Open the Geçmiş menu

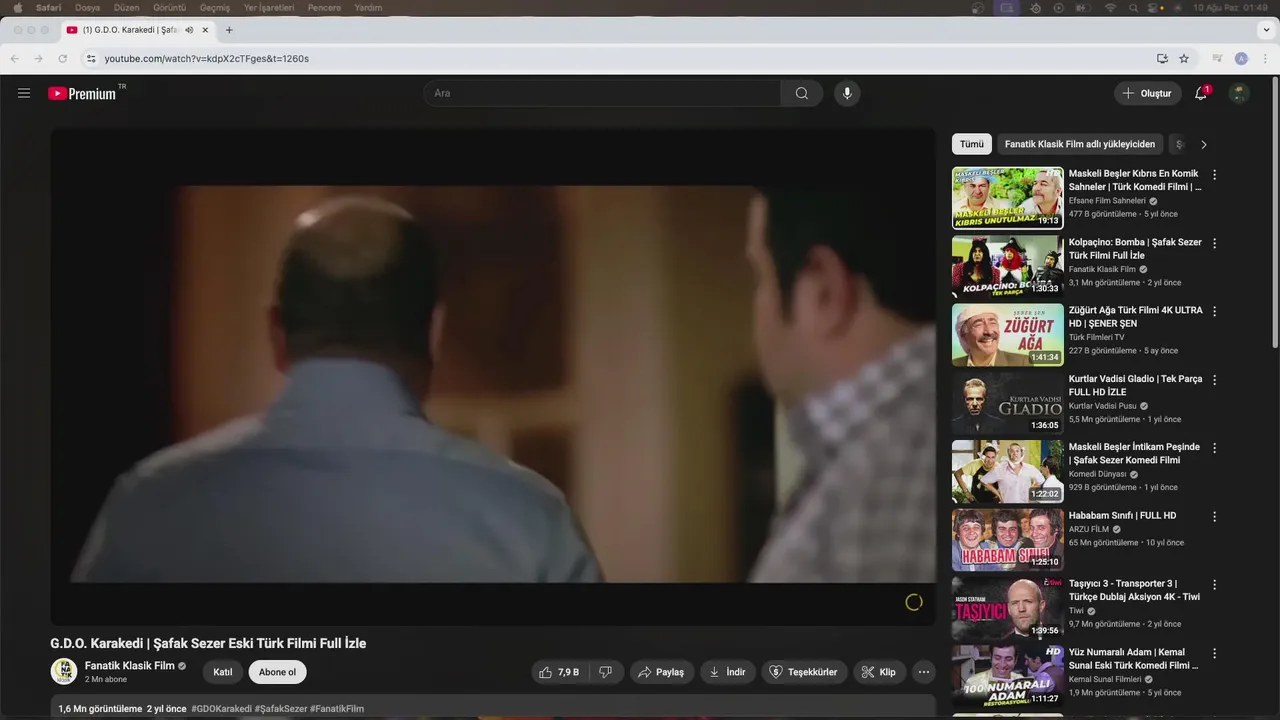click(x=215, y=7)
